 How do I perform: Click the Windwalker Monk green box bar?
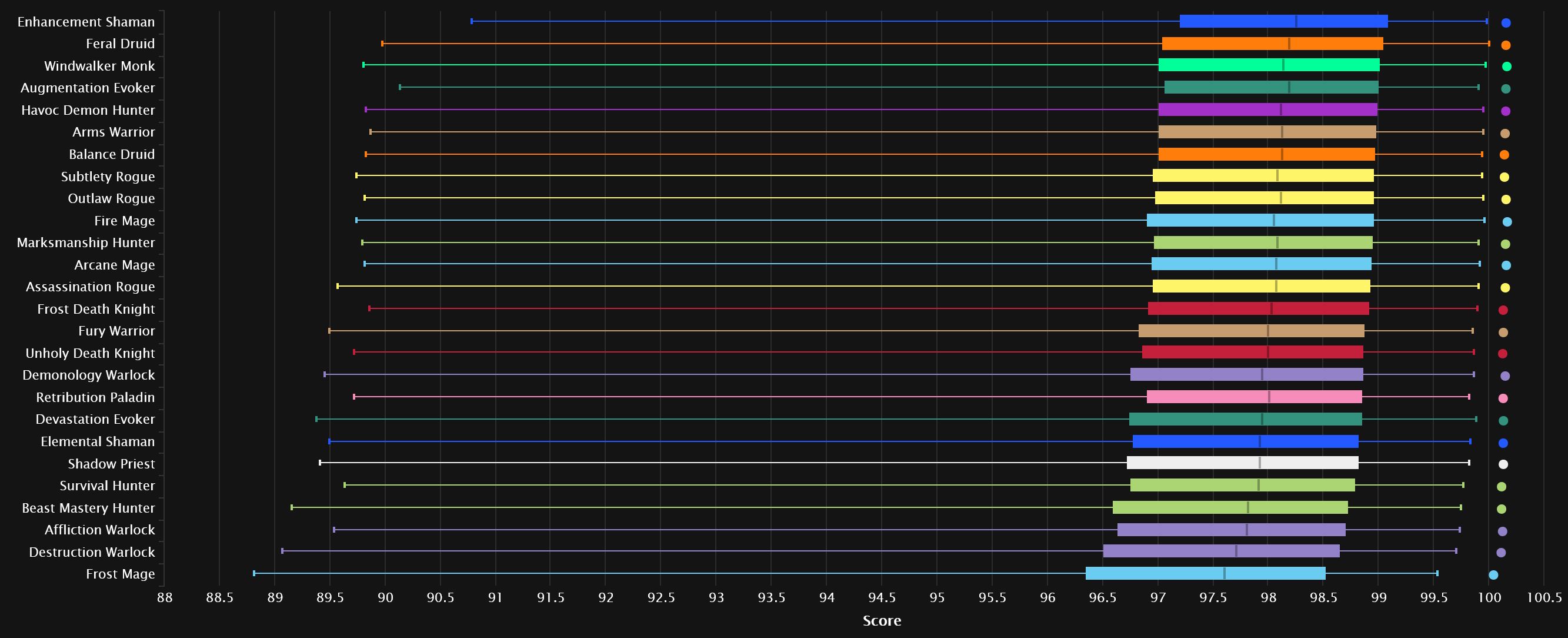tap(1269, 65)
